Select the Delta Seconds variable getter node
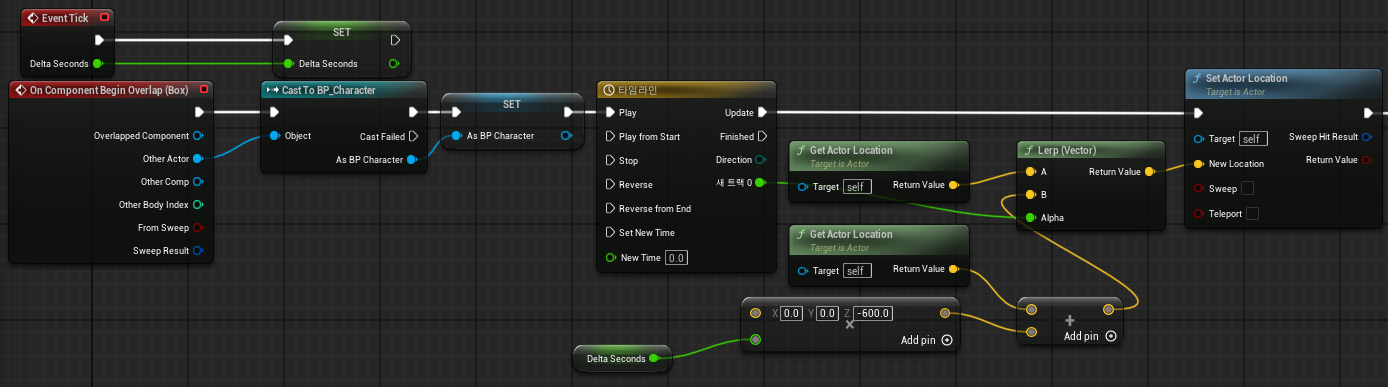Viewport: 1388px width, 387px height. click(621, 358)
